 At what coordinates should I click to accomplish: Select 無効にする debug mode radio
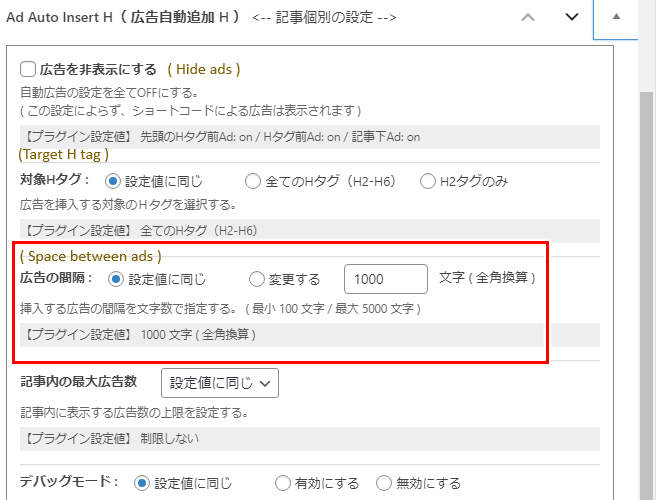coord(384,483)
